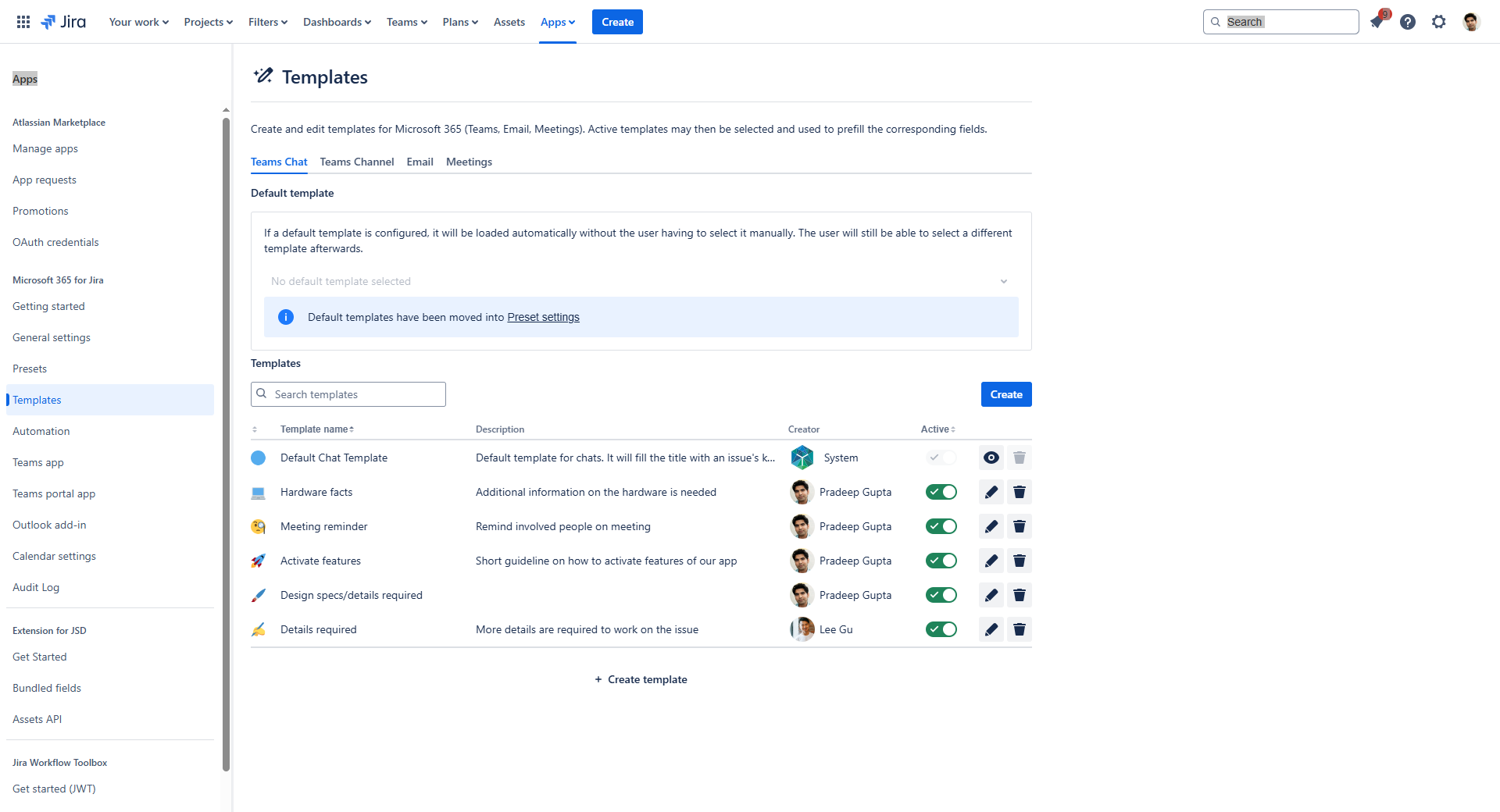Click the top bar Create button
The height and width of the screenshot is (812, 1500).
617,22
